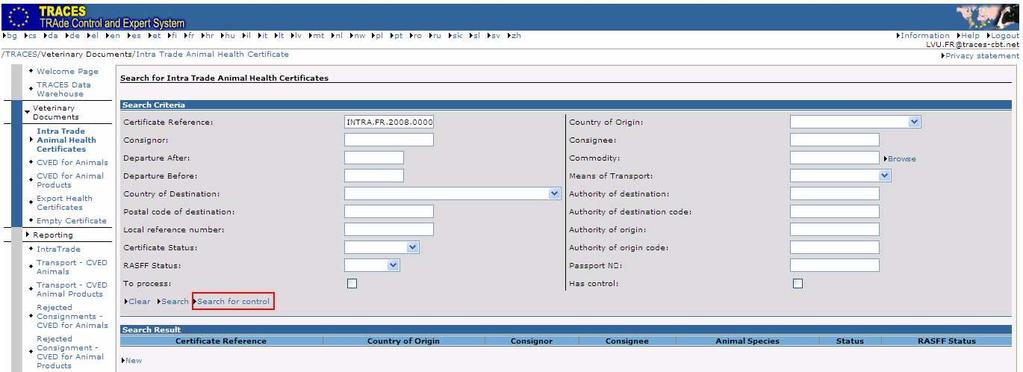1023x372 pixels.
Task: Create New certificate
Action: coord(132,360)
